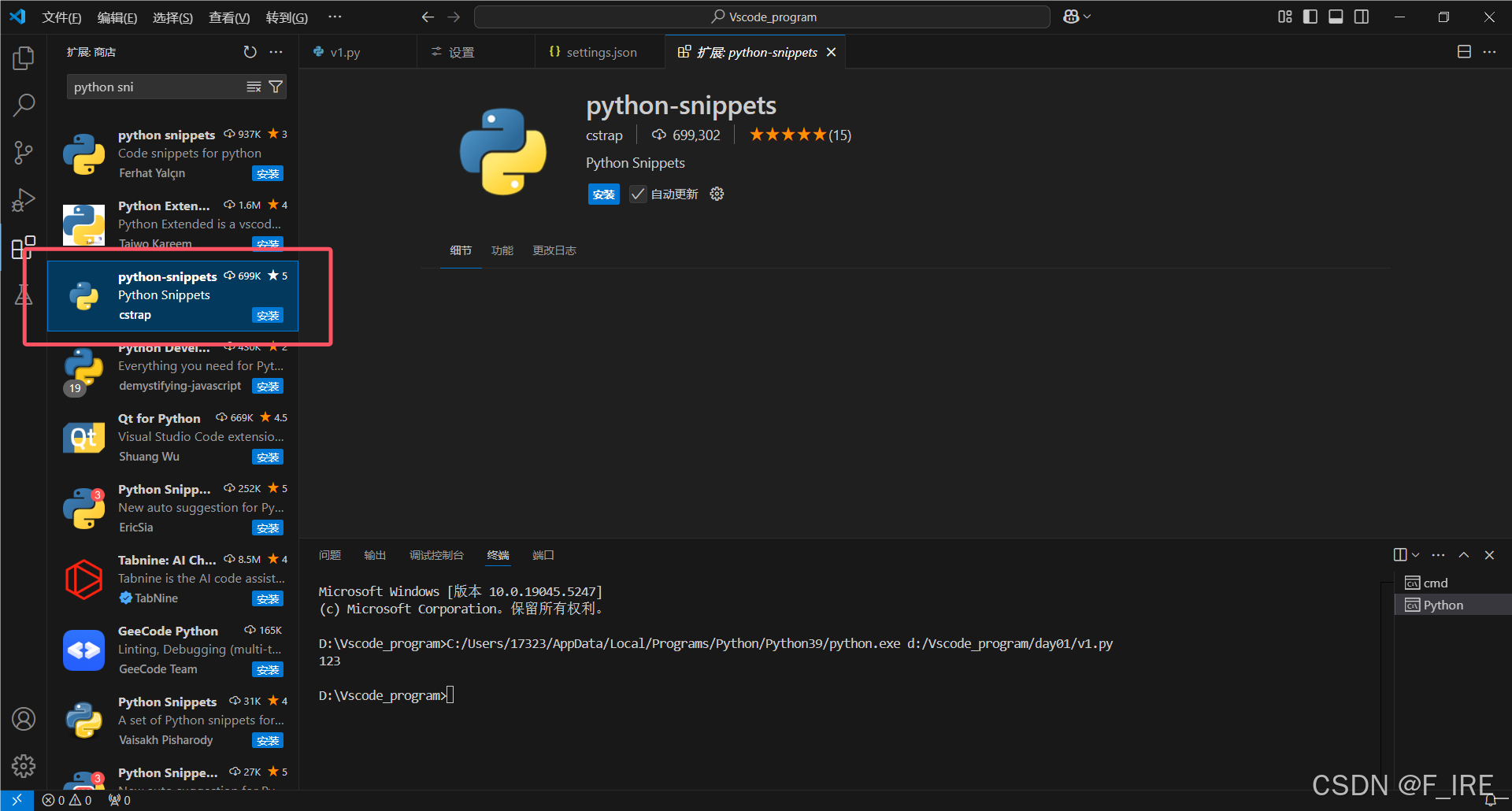
Task: Open extension settings gear next to auto update
Action: (x=717, y=194)
